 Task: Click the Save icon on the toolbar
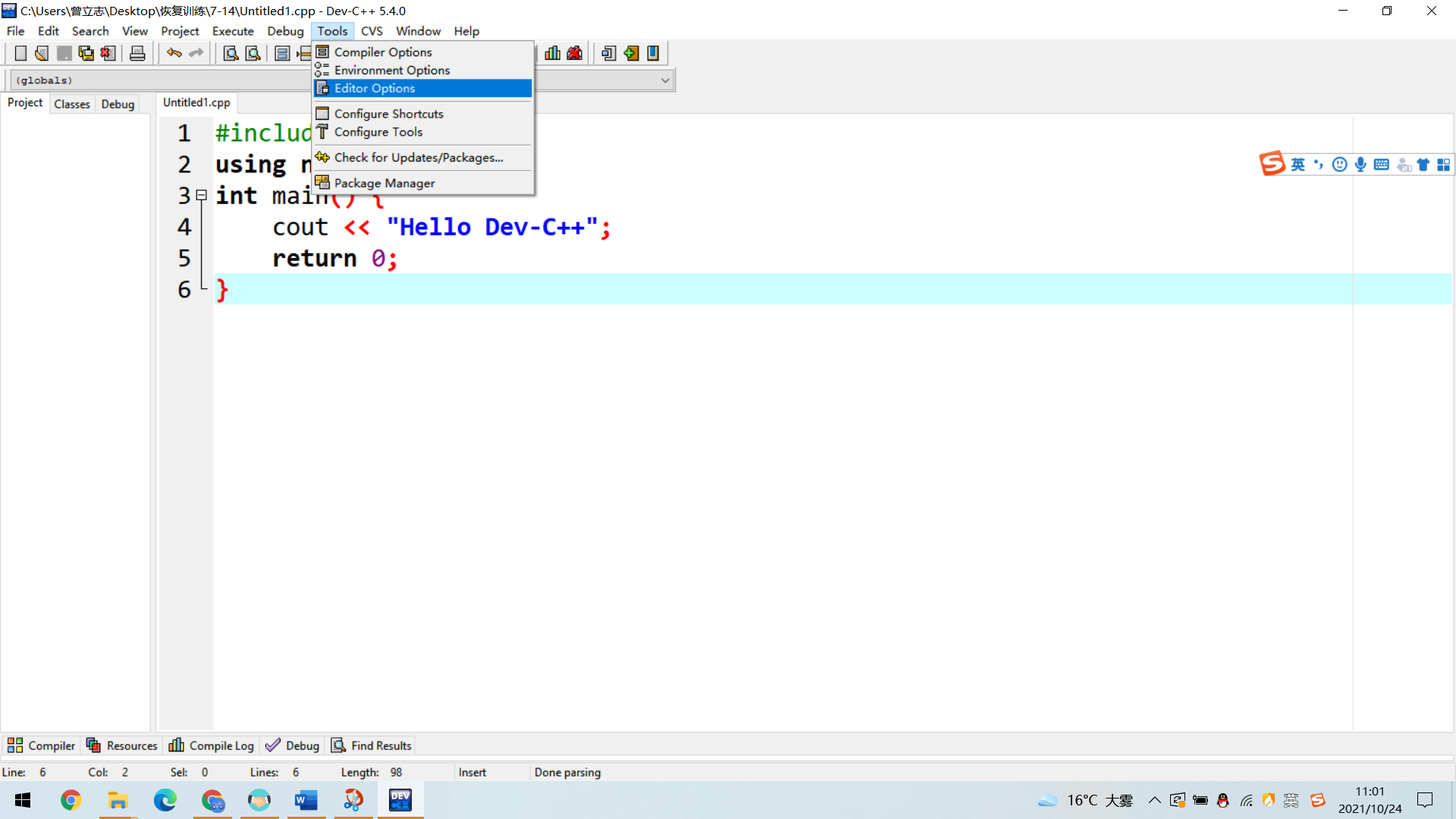pyautogui.click(x=64, y=53)
